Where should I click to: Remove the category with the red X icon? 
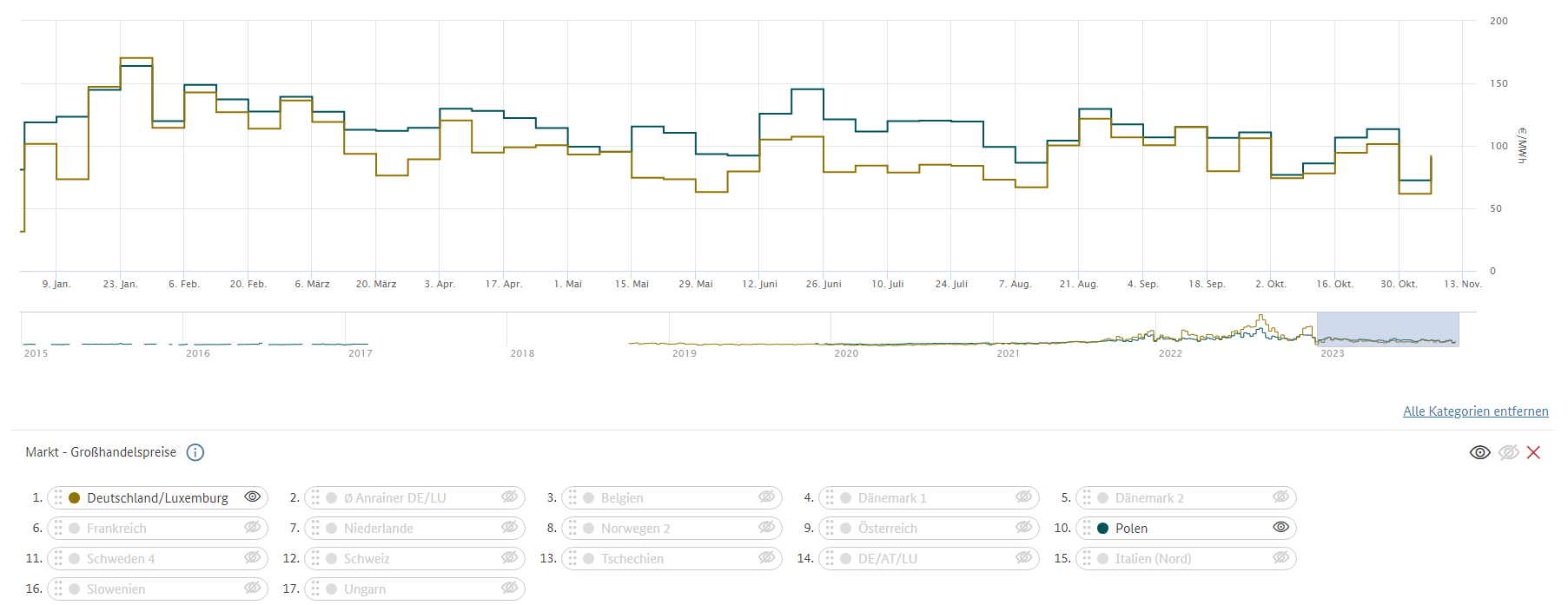(1533, 452)
